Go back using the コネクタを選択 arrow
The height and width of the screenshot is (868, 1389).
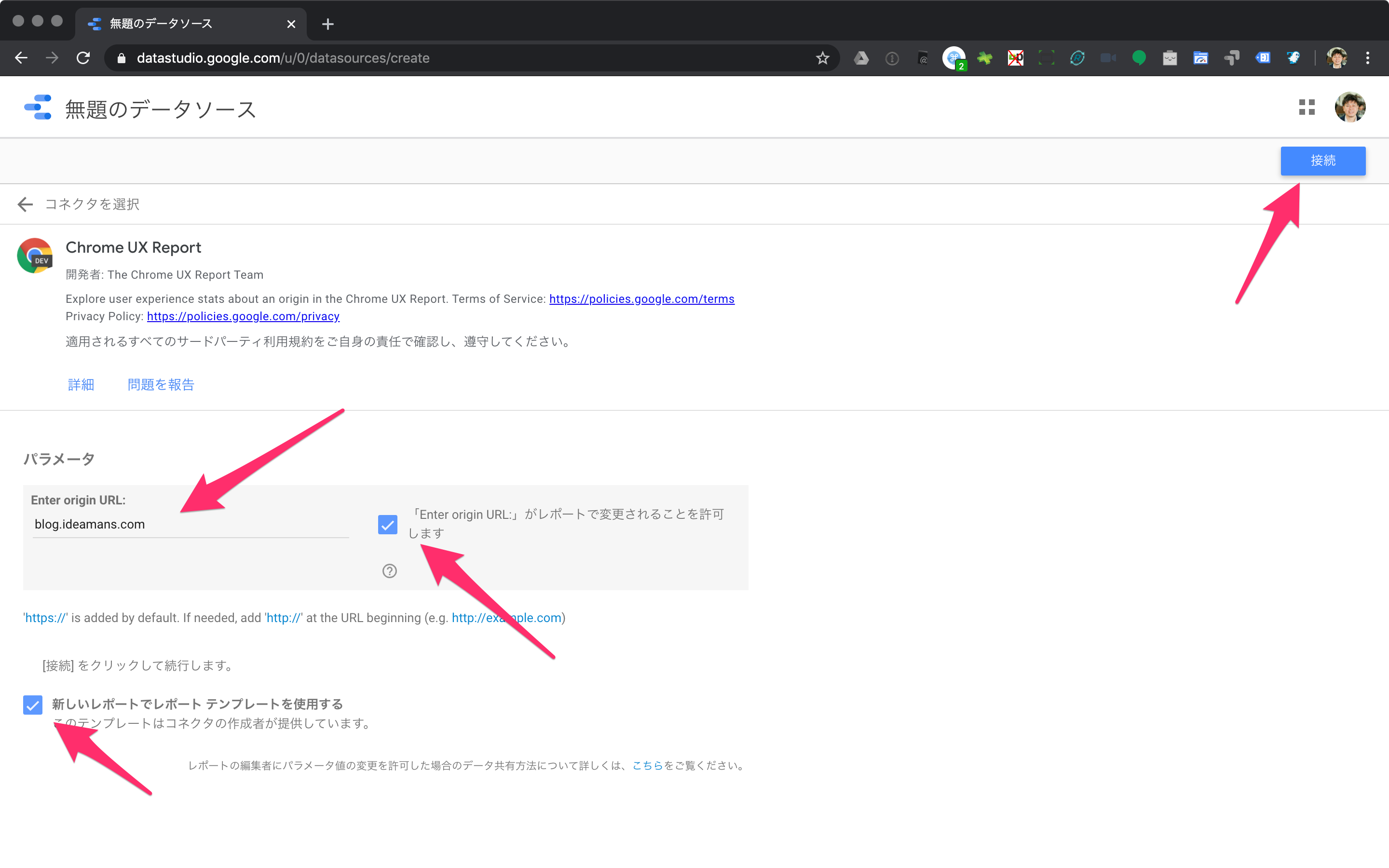click(x=25, y=204)
